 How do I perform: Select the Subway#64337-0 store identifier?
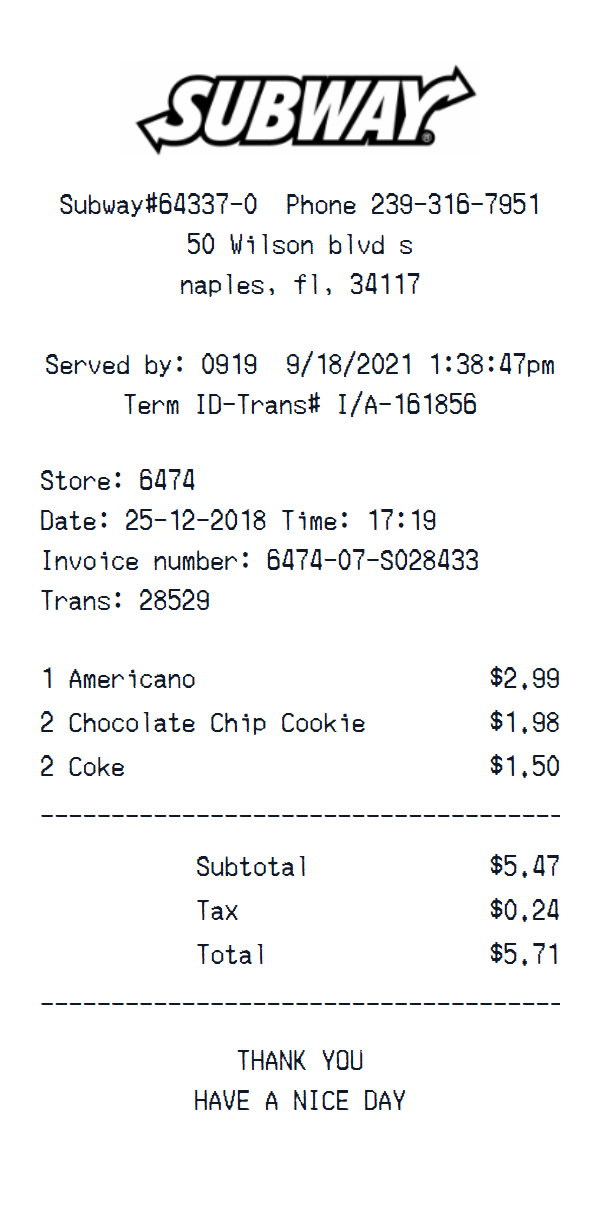(158, 206)
